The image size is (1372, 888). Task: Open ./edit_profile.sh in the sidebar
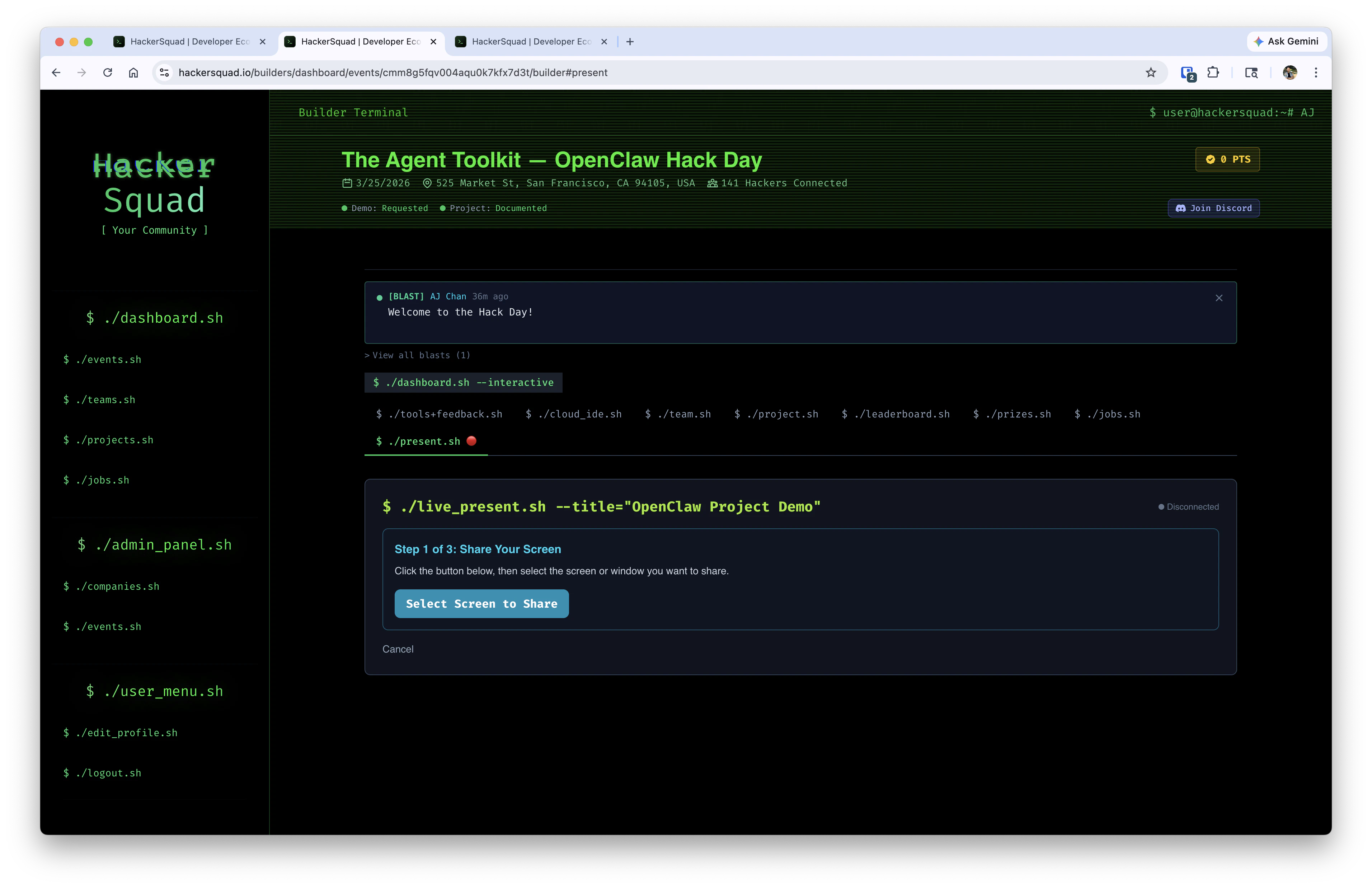click(x=121, y=733)
